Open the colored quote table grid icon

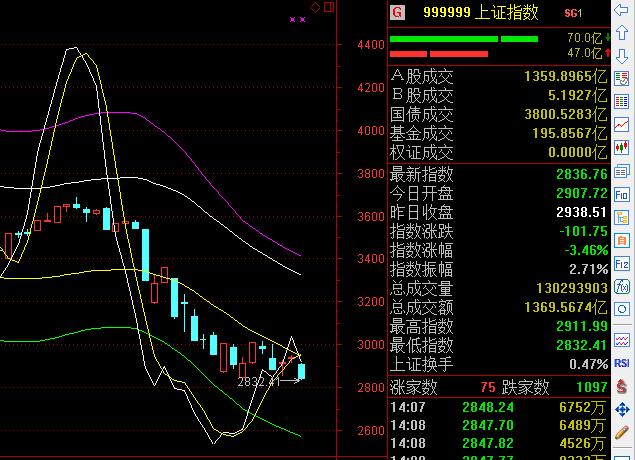click(622, 101)
